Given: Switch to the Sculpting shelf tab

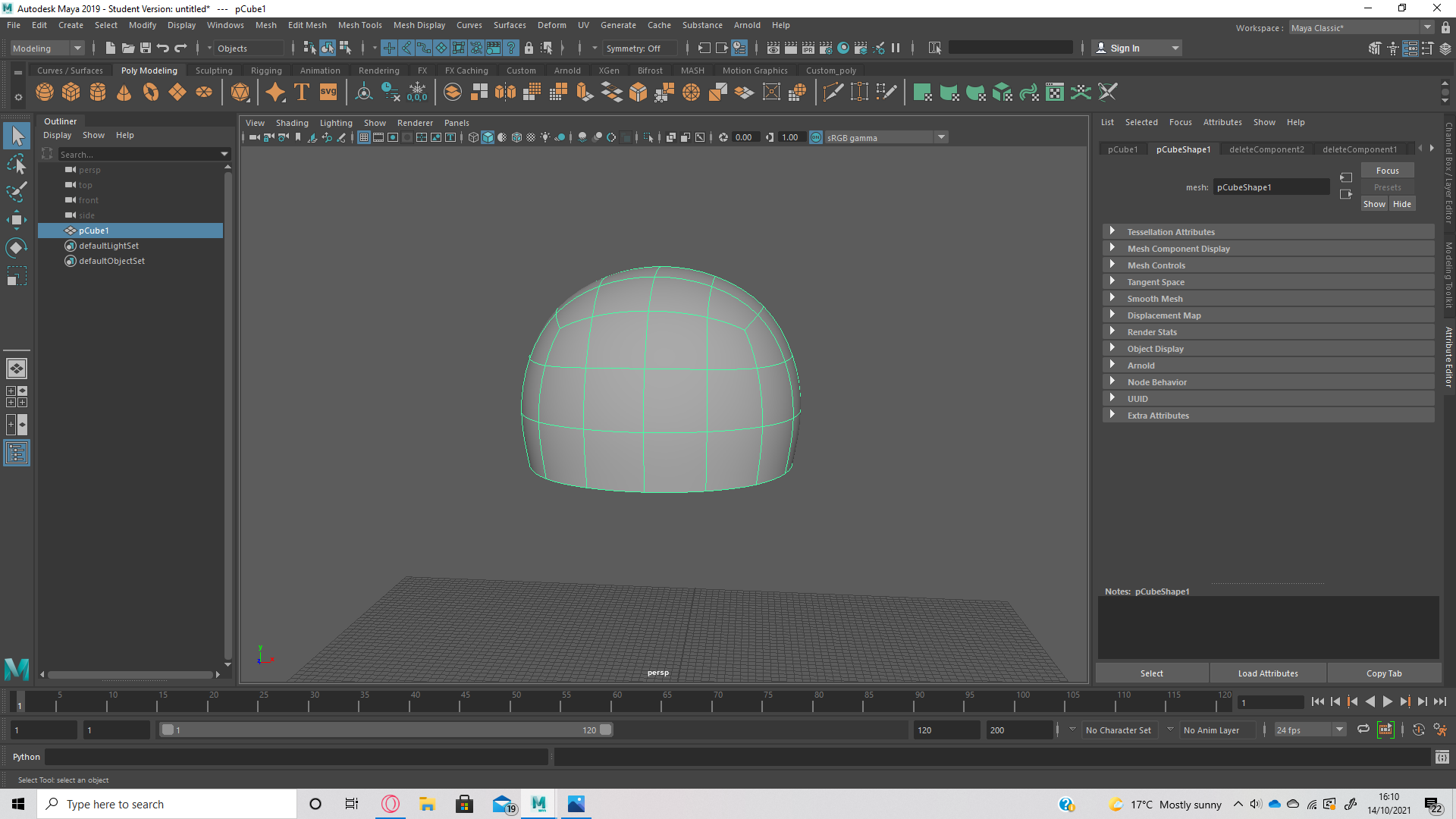Looking at the screenshot, I should coord(214,71).
